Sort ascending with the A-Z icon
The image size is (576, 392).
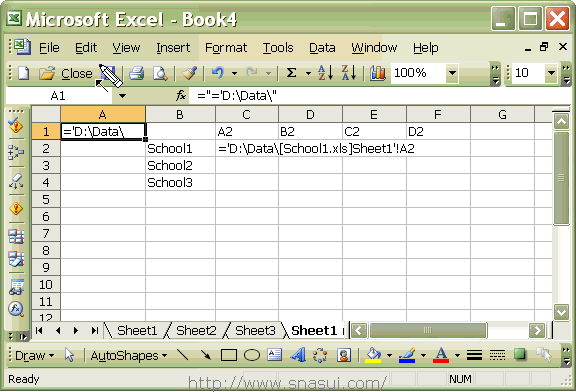[x=325, y=73]
